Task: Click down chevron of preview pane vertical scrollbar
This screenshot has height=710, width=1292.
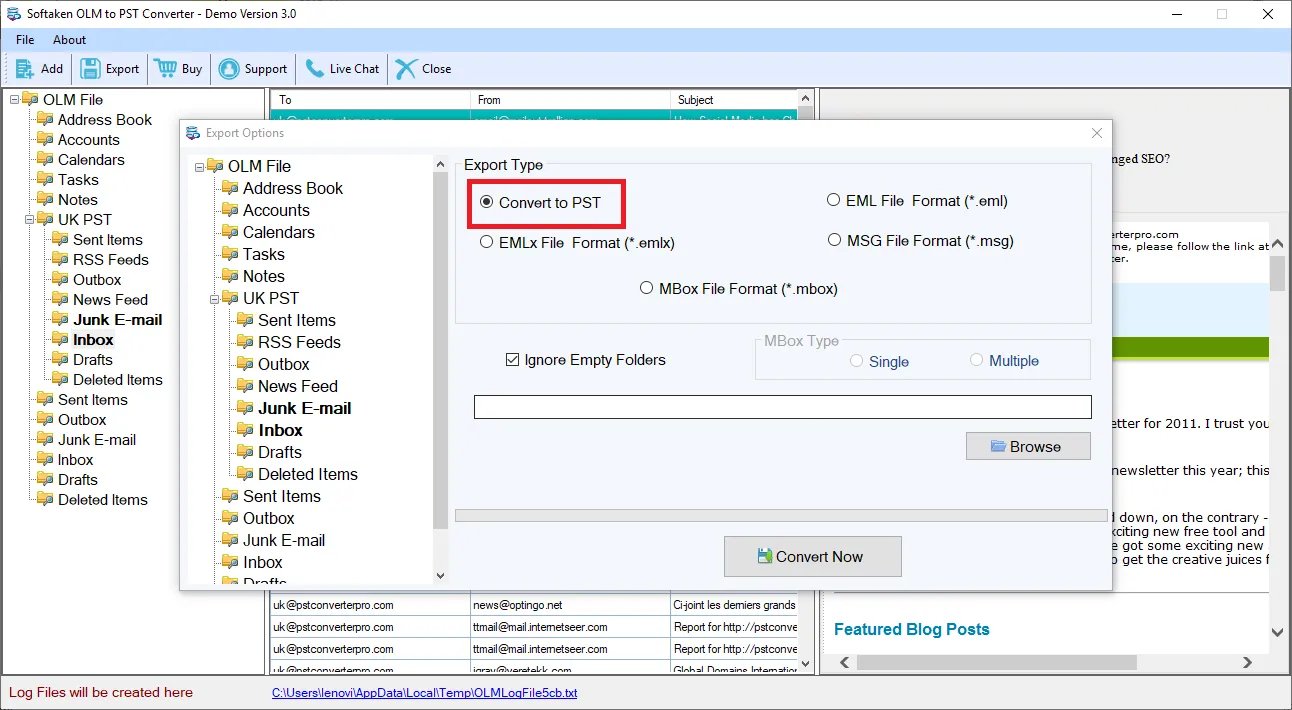Action: click(x=1277, y=632)
